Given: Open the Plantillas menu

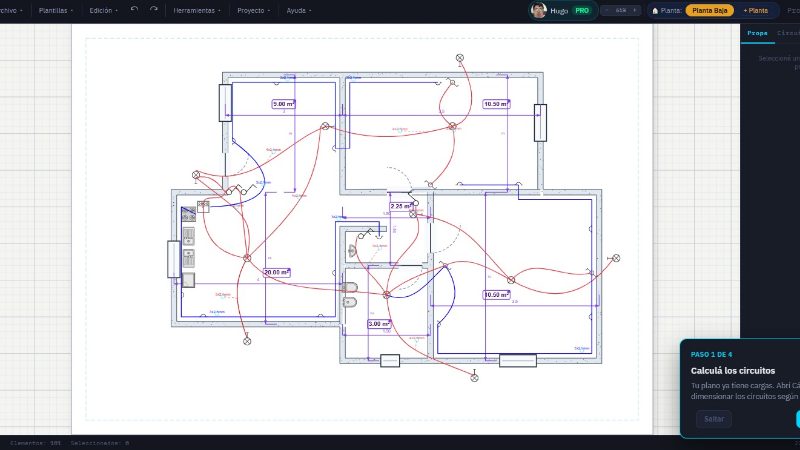Looking at the screenshot, I should [56, 10].
